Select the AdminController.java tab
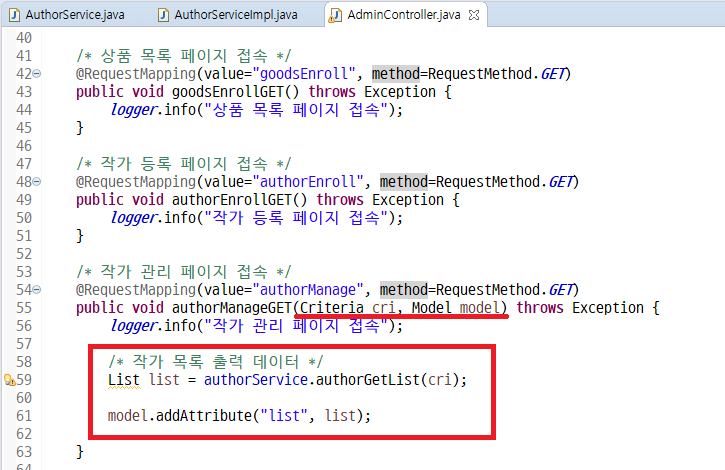 [x=403, y=15]
